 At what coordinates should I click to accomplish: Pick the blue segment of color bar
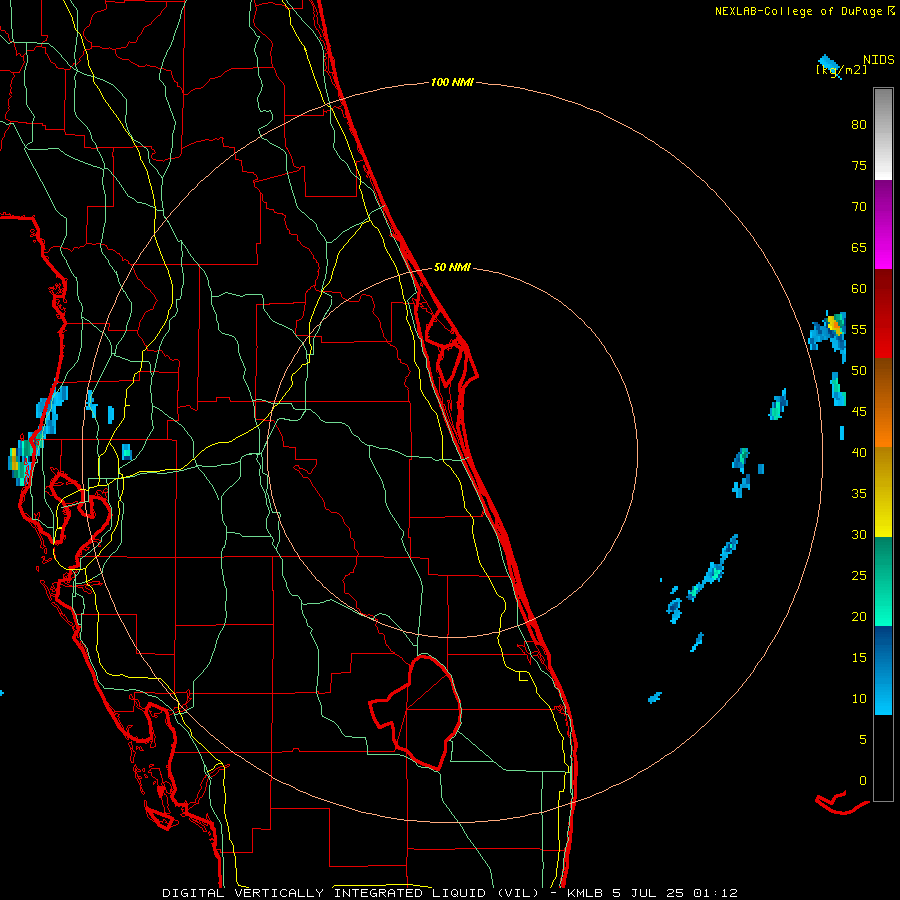pyautogui.click(x=883, y=670)
